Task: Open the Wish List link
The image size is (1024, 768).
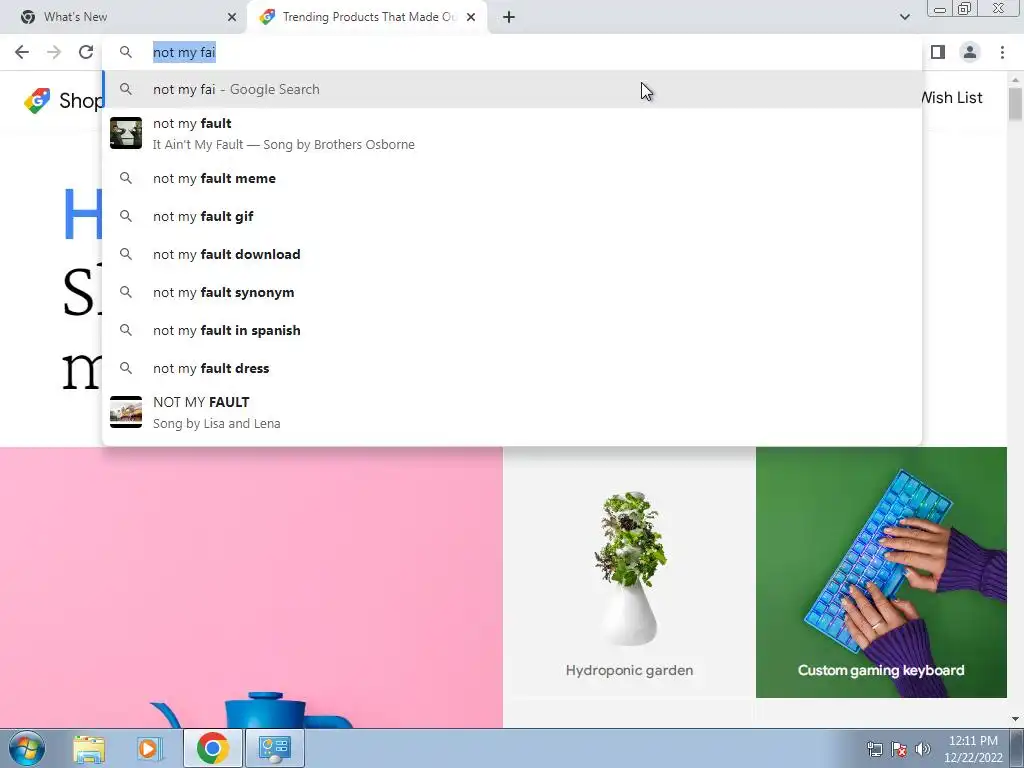Action: click(x=951, y=98)
